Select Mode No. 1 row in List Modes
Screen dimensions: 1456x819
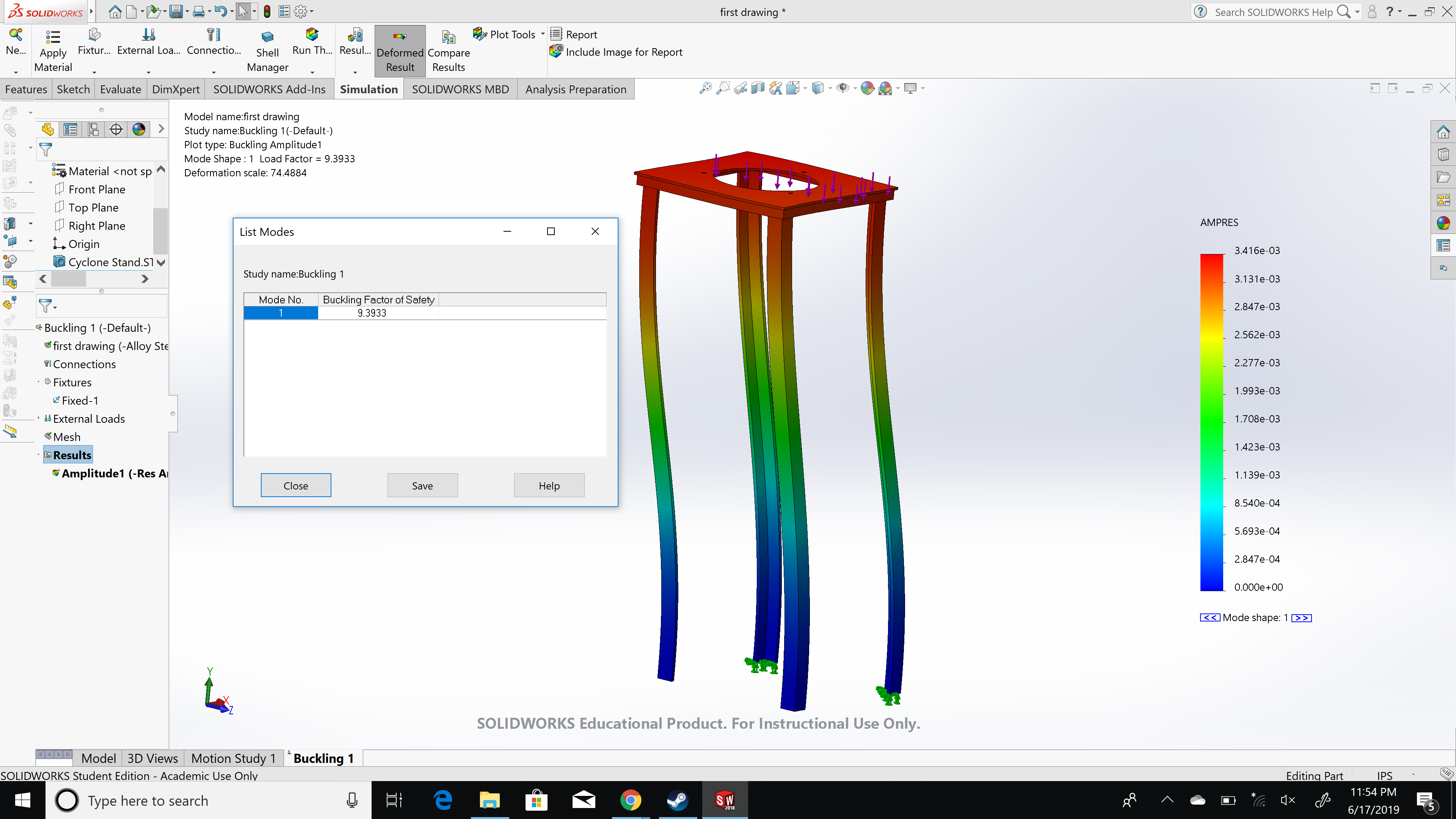pos(280,312)
